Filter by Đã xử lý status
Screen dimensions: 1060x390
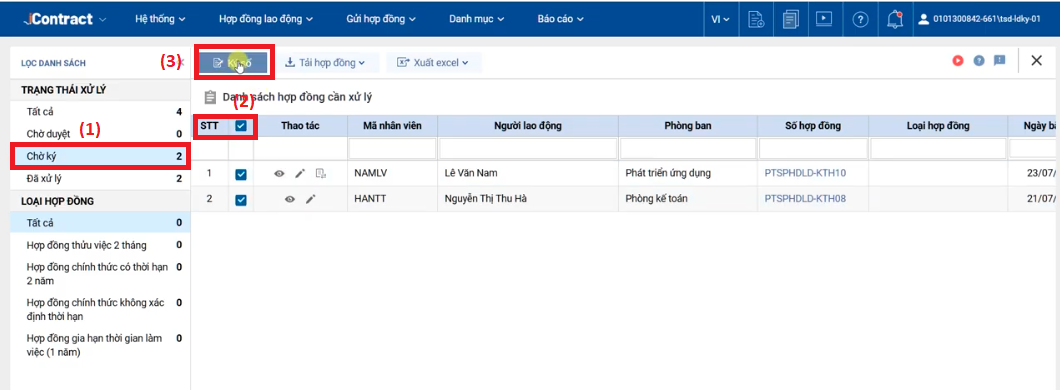tap(100, 178)
